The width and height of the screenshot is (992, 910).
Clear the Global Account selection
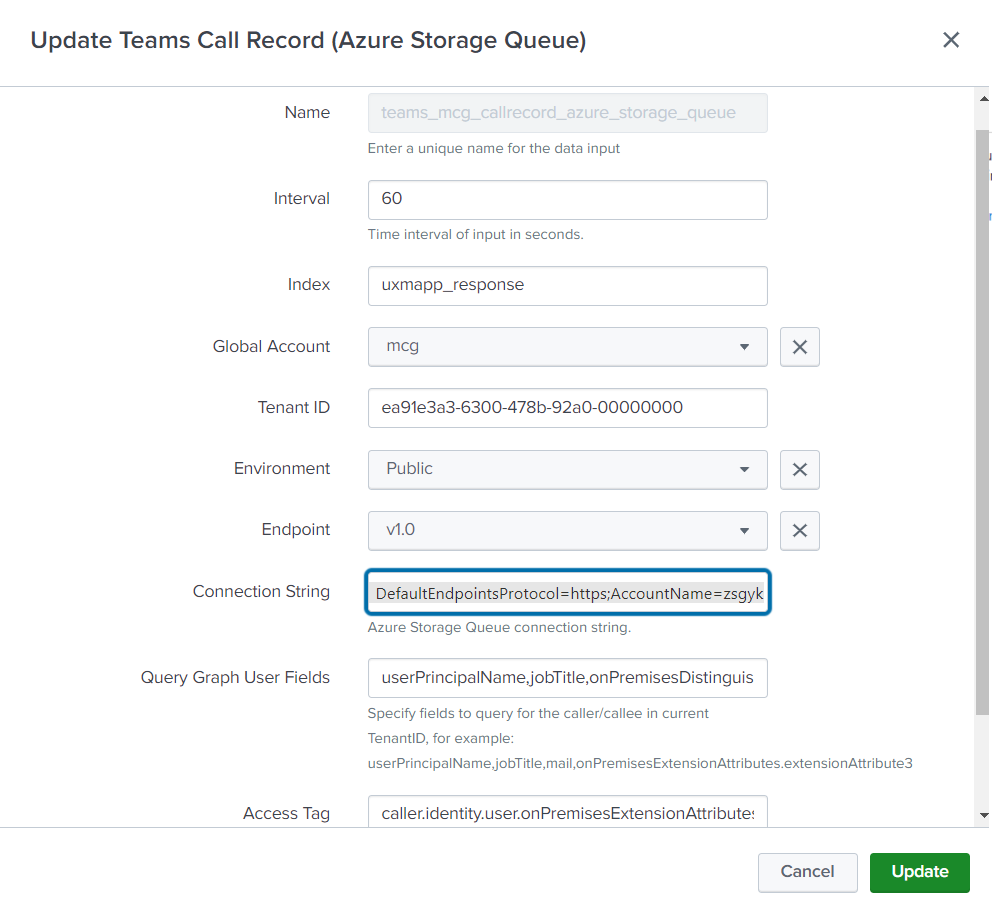coord(799,347)
